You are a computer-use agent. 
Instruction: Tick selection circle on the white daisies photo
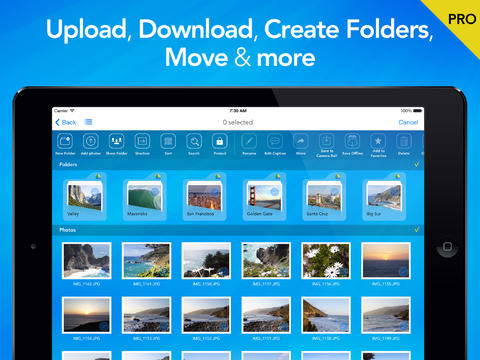point(343,272)
